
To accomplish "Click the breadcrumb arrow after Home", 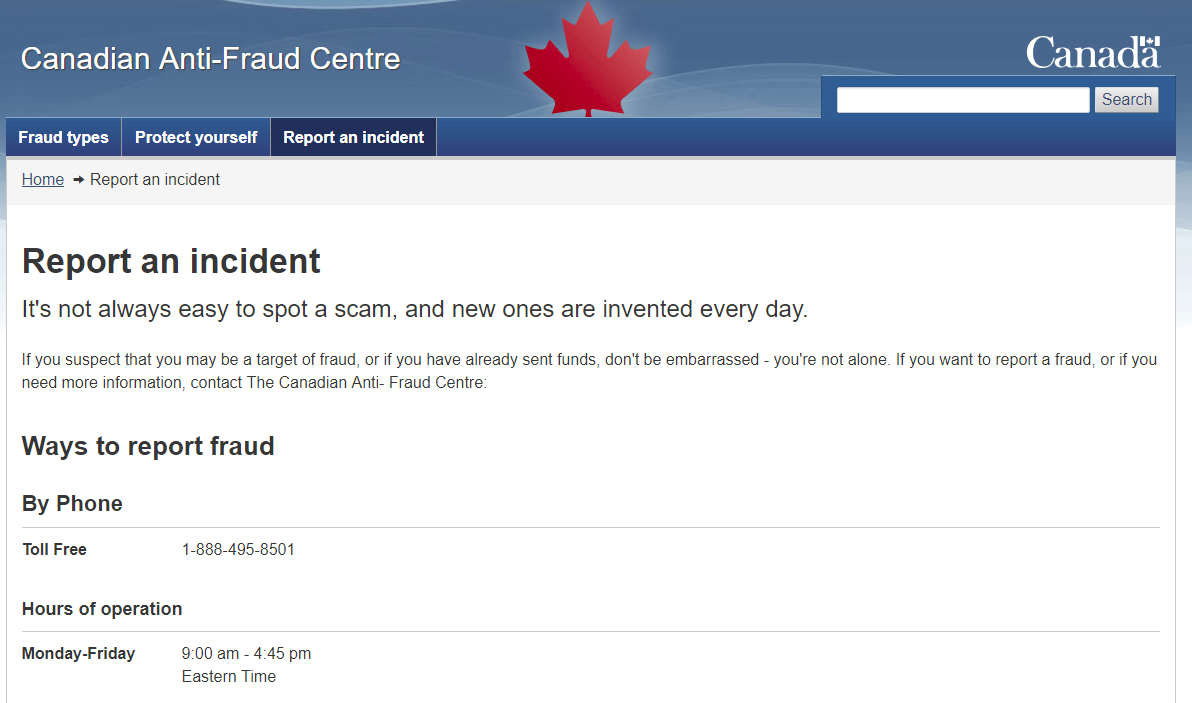I will [x=78, y=180].
